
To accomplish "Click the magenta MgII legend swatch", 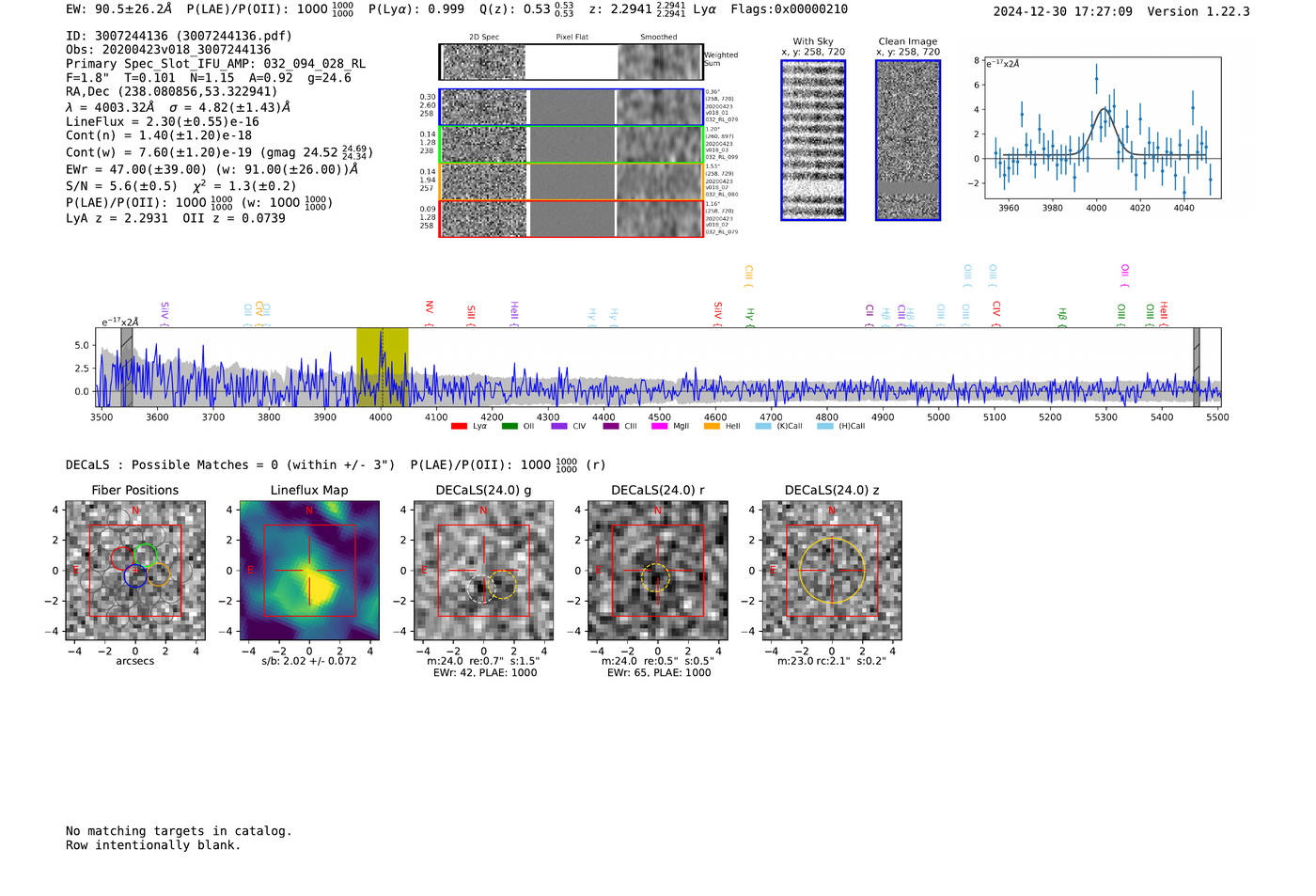I will click(660, 426).
